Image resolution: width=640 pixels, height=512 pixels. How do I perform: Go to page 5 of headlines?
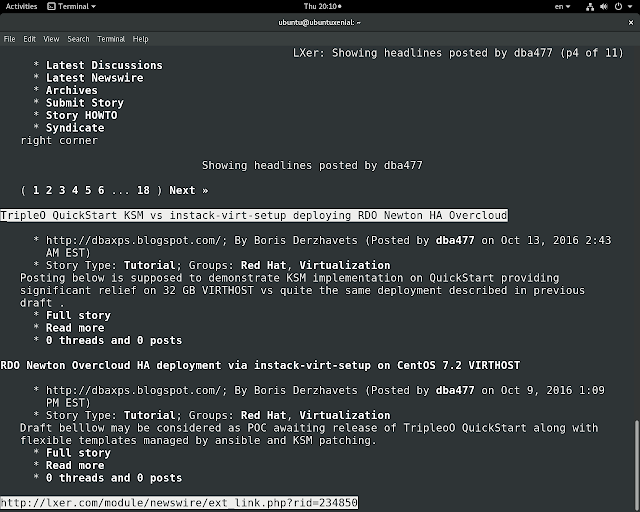coord(88,190)
